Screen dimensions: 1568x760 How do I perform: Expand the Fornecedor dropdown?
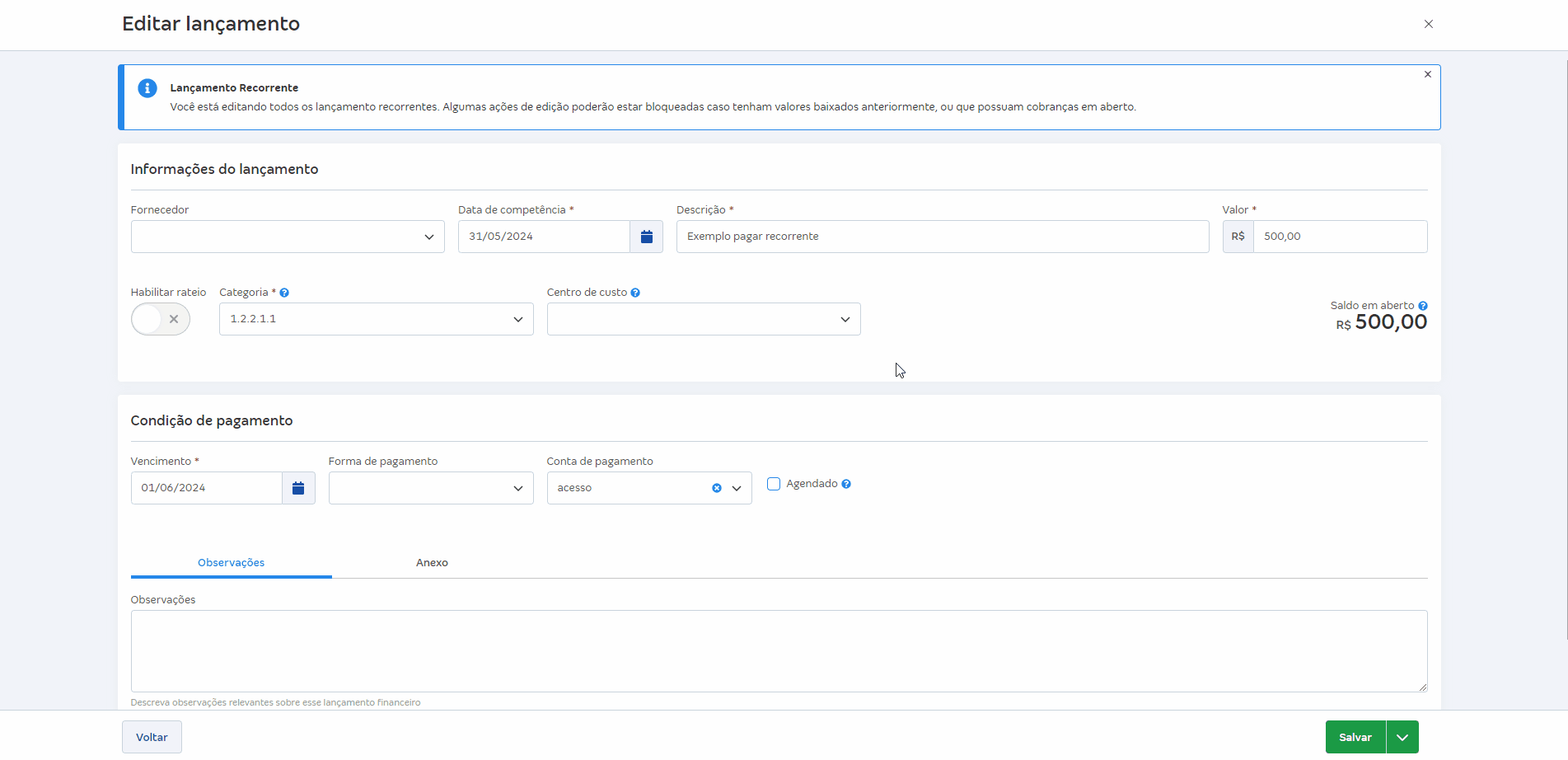288,237
